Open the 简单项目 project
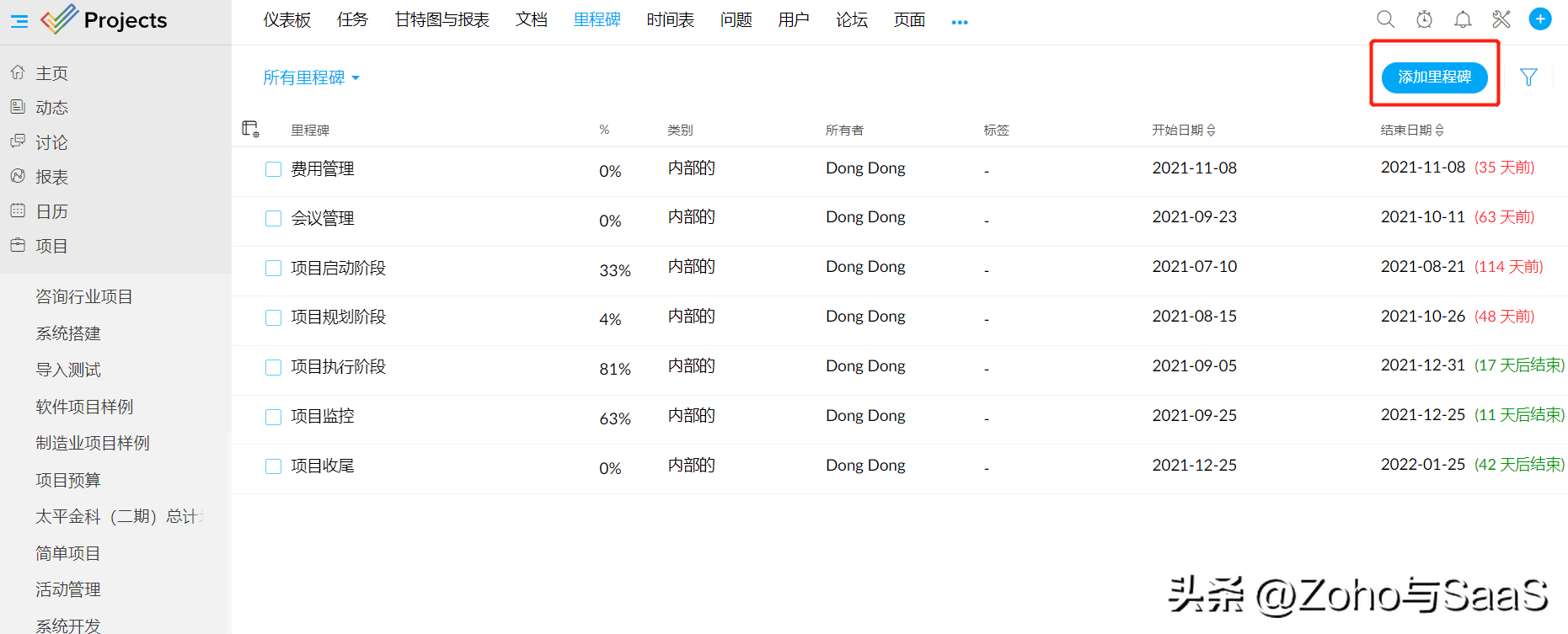The width and height of the screenshot is (1568, 634). coord(68,553)
